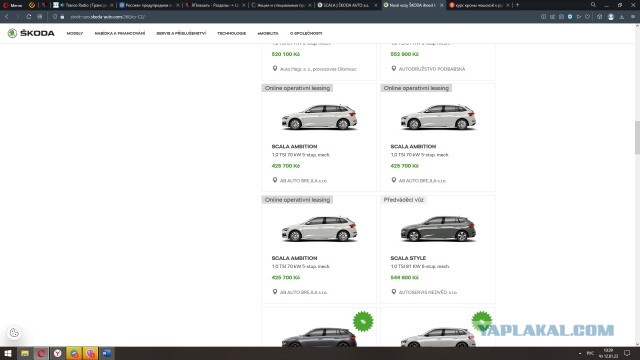Open the extensions cube icon
Viewport: 640px width, 360px height.
coord(599,17)
